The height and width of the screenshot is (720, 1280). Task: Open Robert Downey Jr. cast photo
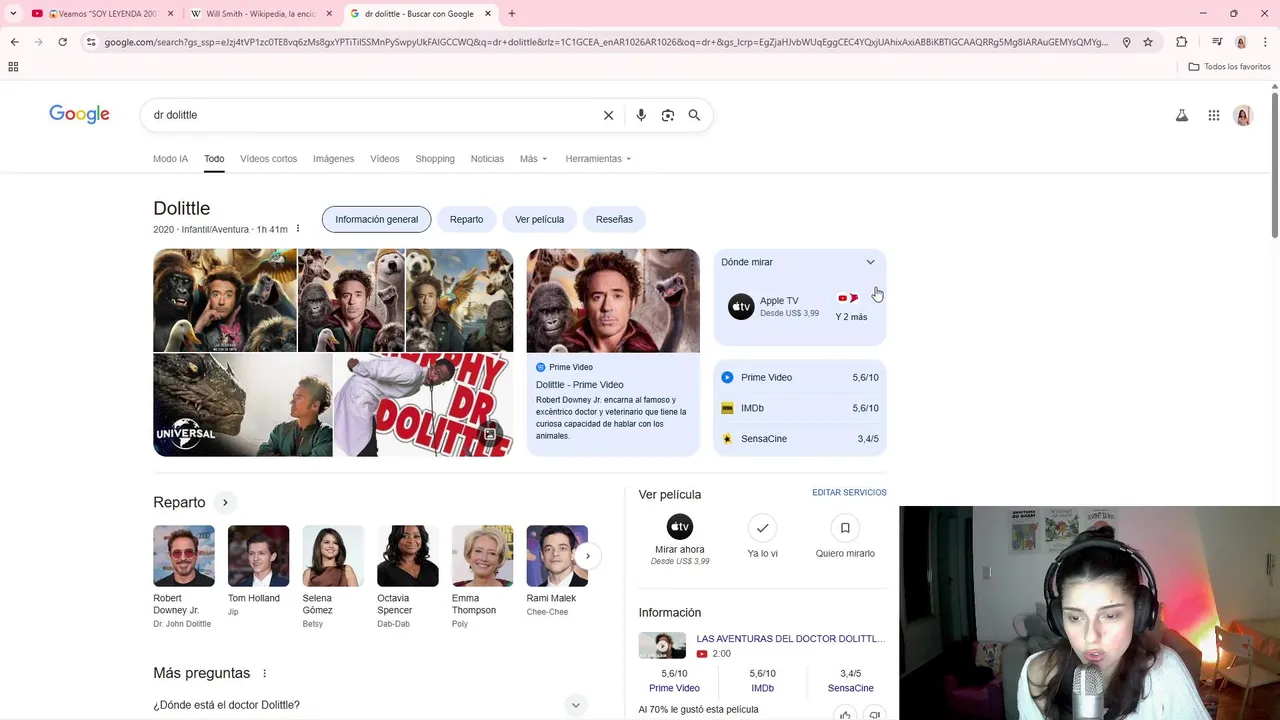tap(184, 556)
